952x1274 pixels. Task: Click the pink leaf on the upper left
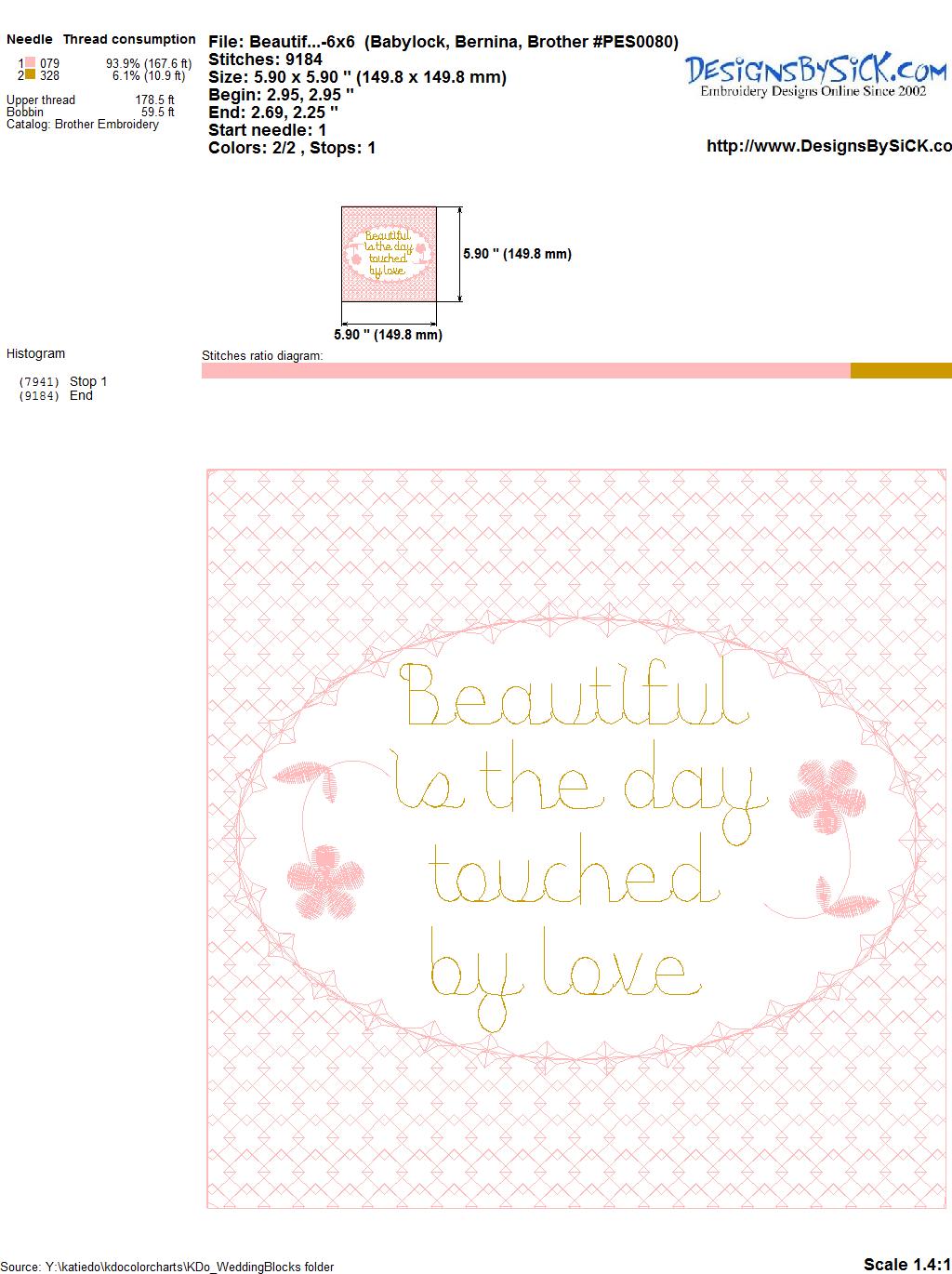pos(309,779)
